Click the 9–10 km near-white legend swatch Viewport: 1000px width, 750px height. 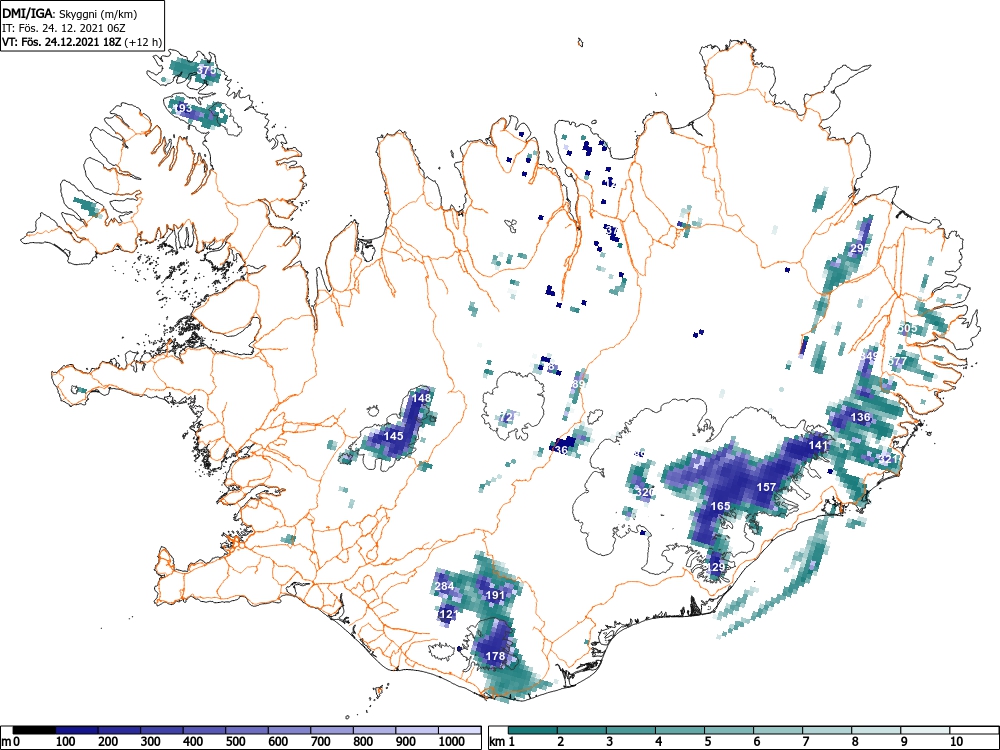pyautogui.click(x=925, y=730)
